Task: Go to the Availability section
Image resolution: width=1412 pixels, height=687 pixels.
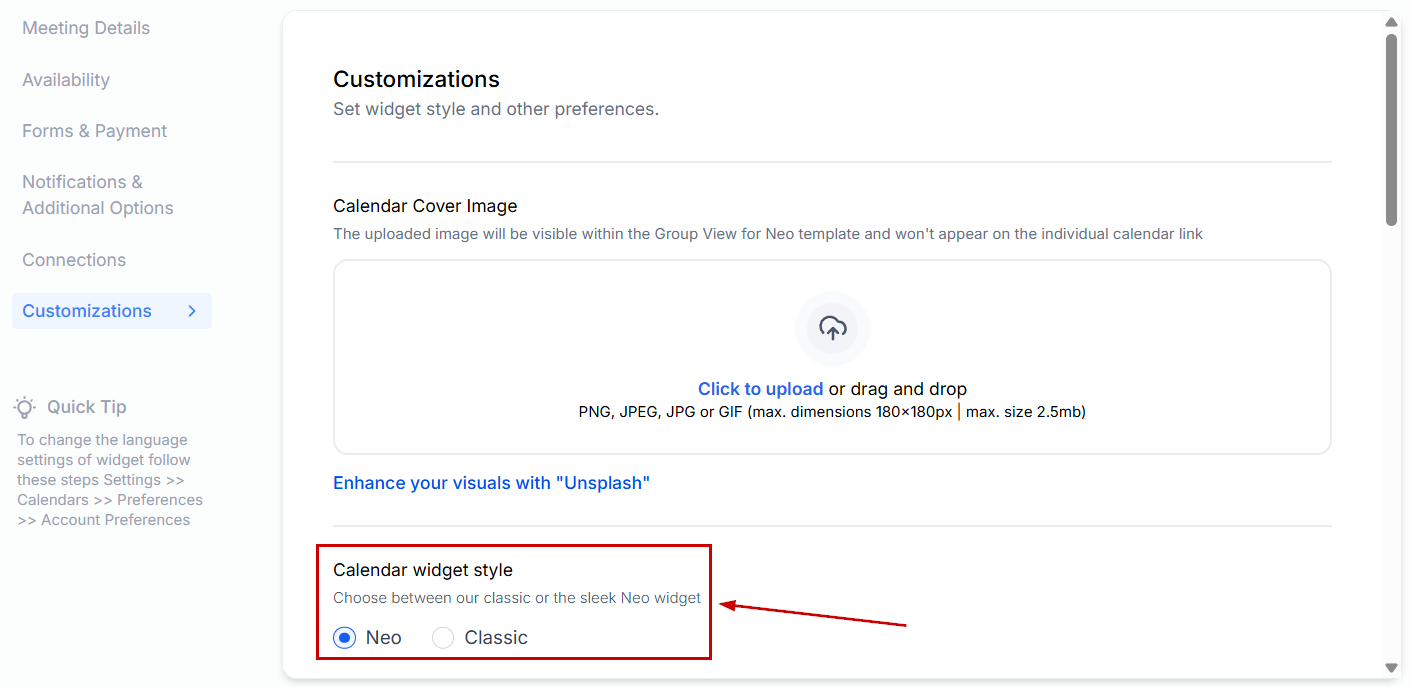Action: (66, 80)
